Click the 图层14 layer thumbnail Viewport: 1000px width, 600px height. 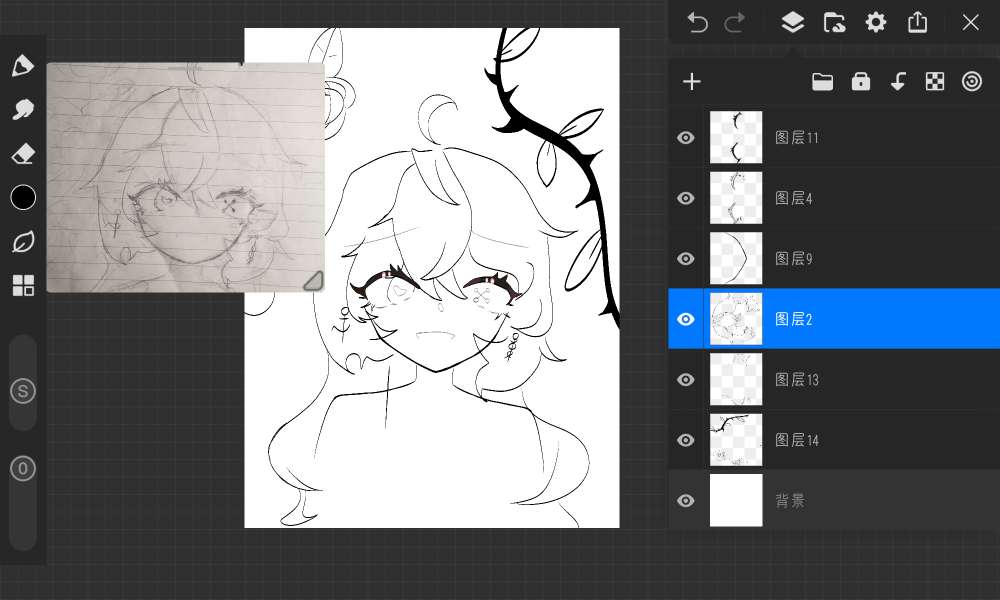(736, 440)
